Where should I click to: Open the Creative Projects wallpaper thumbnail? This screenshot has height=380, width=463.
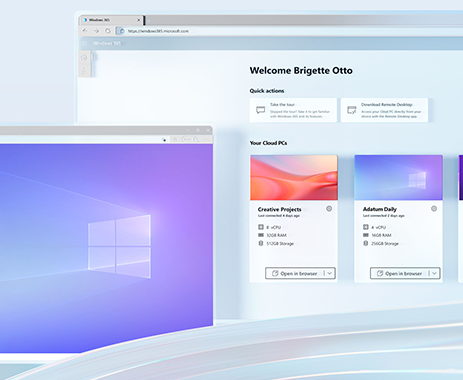[294, 177]
